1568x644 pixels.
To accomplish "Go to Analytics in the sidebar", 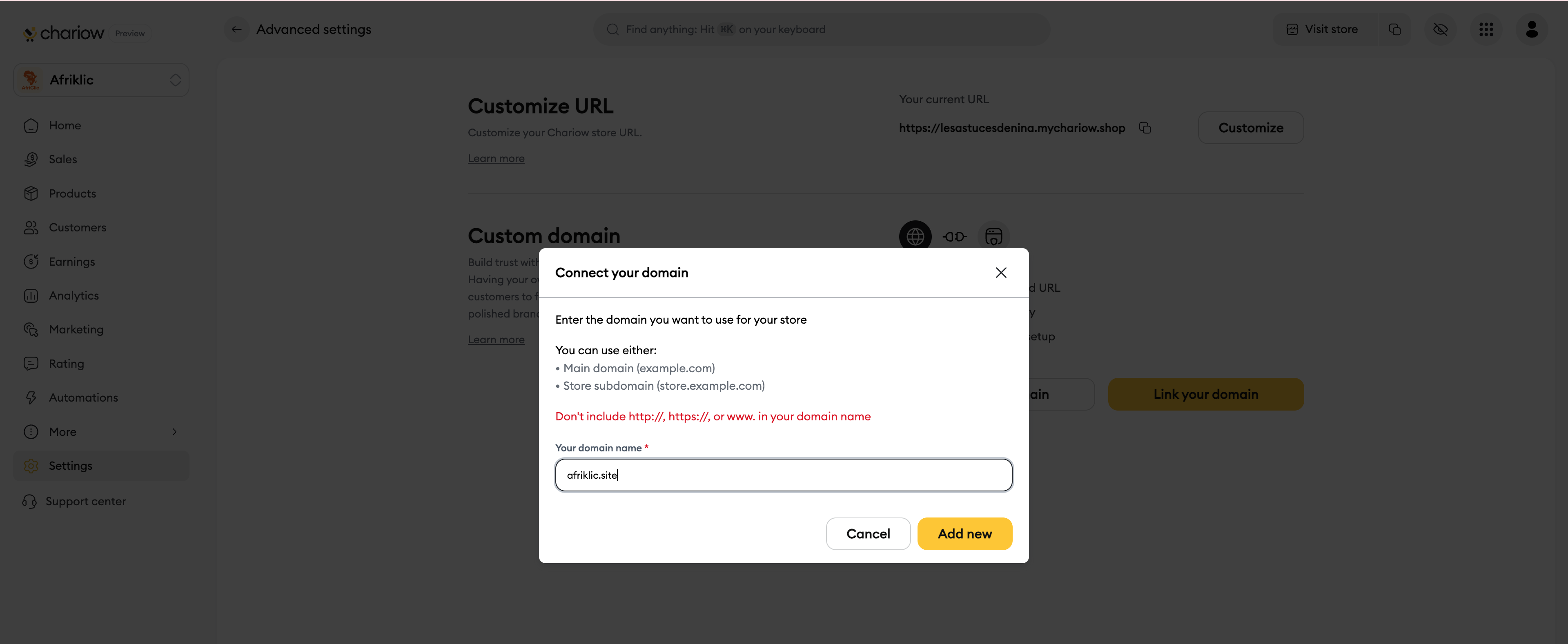I will click(73, 295).
